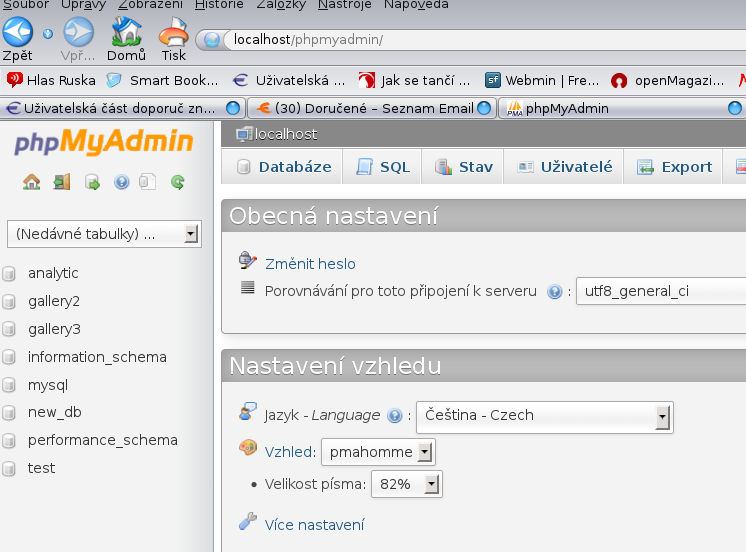Viewport: 746px width, 552px height.
Task: Open the SQL tab
Action: pyautogui.click(x=382, y=167)
